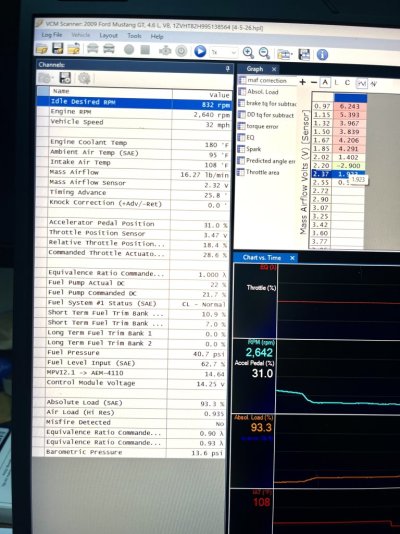Select the Engine RPM channel row

(x=134, y=113)
